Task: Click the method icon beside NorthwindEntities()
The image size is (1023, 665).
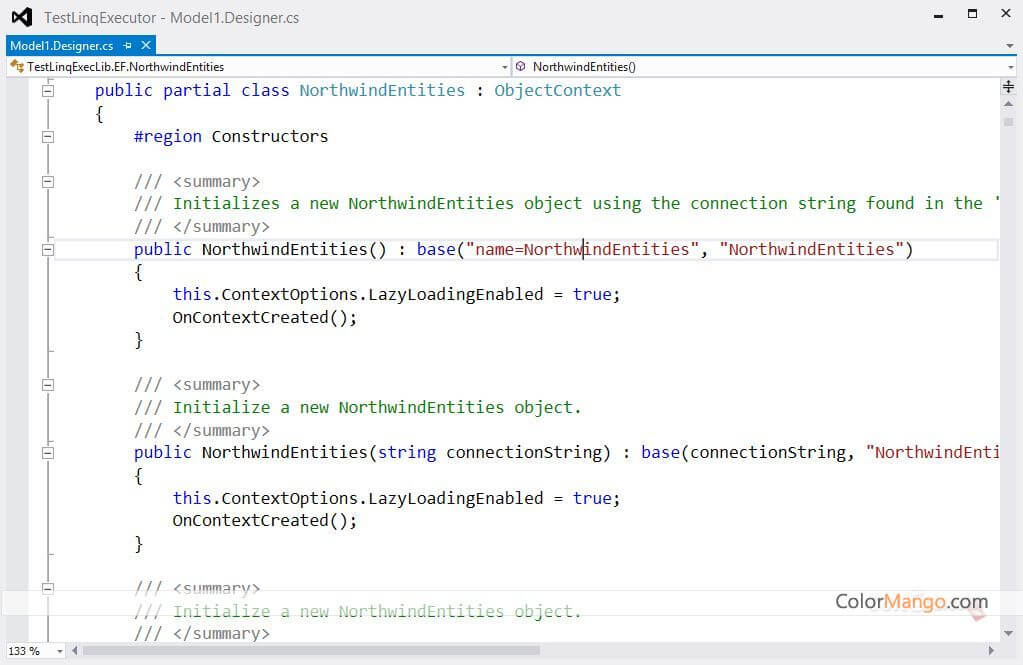Action: (519, 65)
